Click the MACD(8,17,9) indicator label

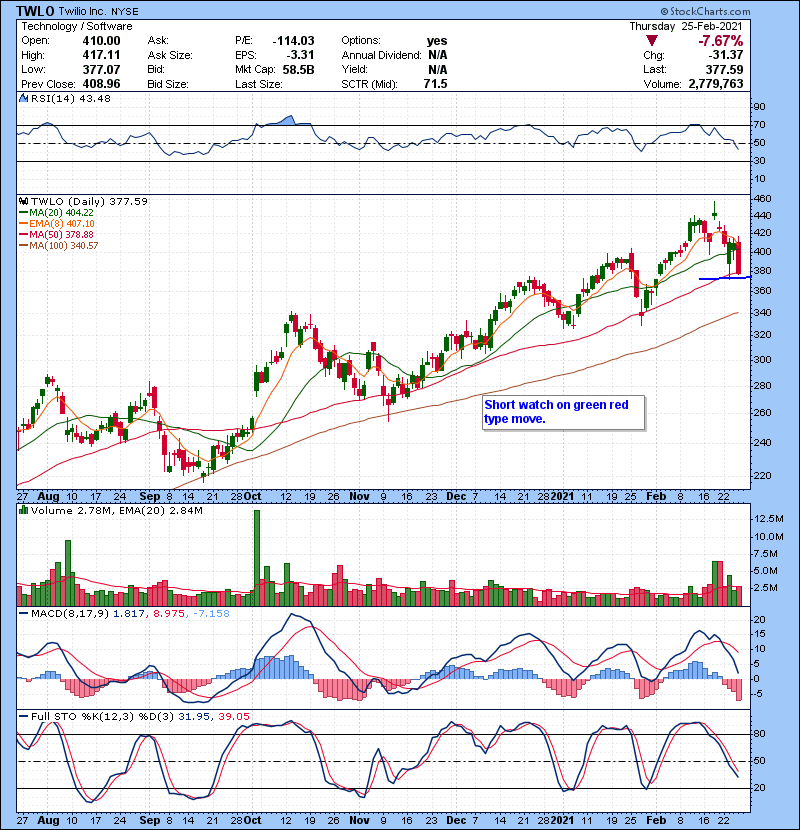(x=70, y=614)
